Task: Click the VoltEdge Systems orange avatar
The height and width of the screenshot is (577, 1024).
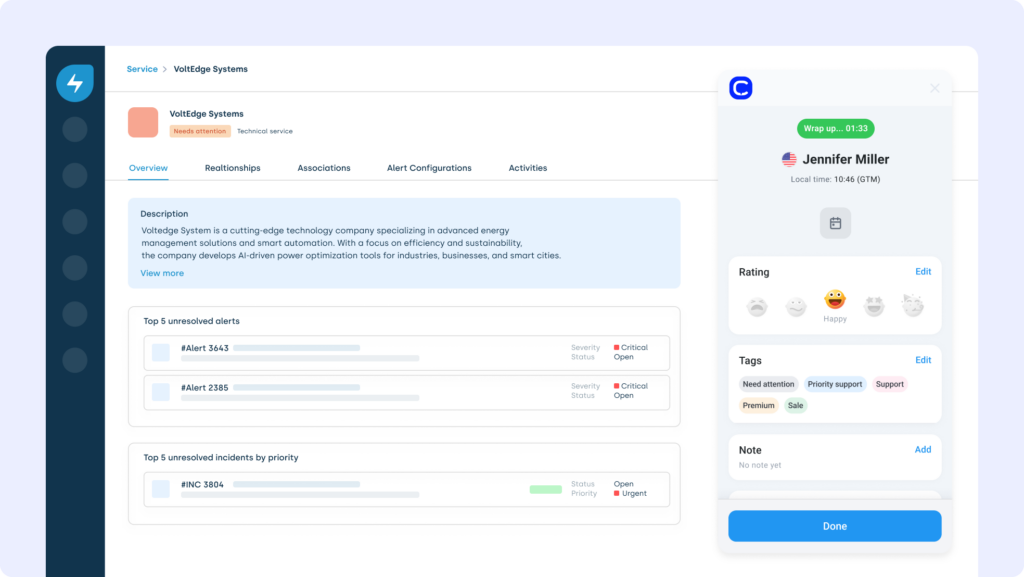Action: click(x=143, y=122)
